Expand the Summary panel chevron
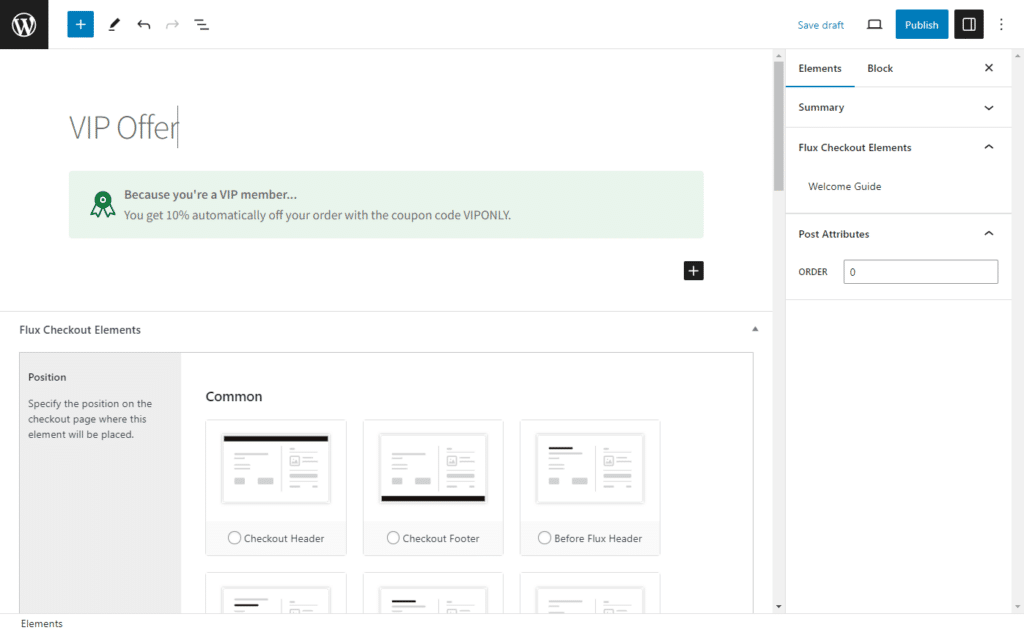 coord(989,108)
